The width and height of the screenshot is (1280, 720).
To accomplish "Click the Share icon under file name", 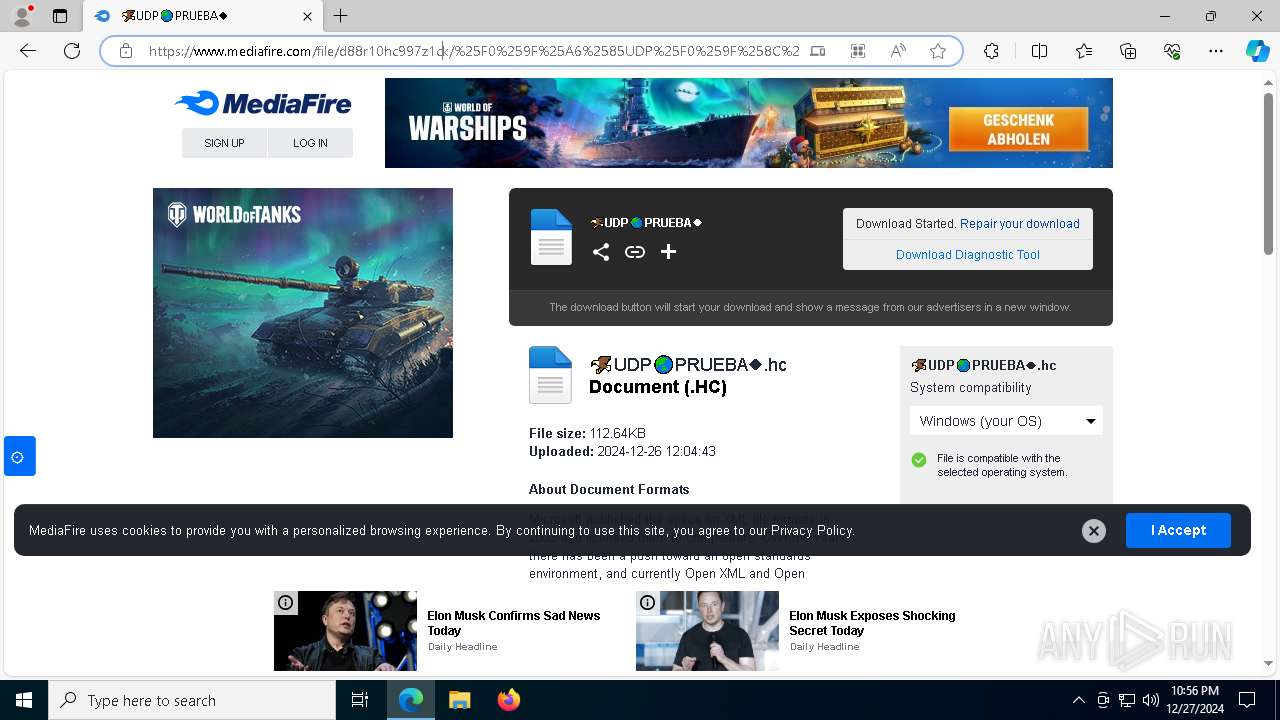I will click(601, 252).
